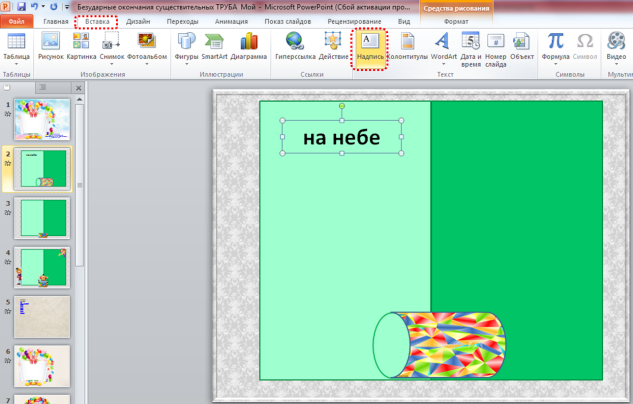Open the PowerPoint application icon menu
Viewport: 633px width, 404px height.
coord(6,6)
